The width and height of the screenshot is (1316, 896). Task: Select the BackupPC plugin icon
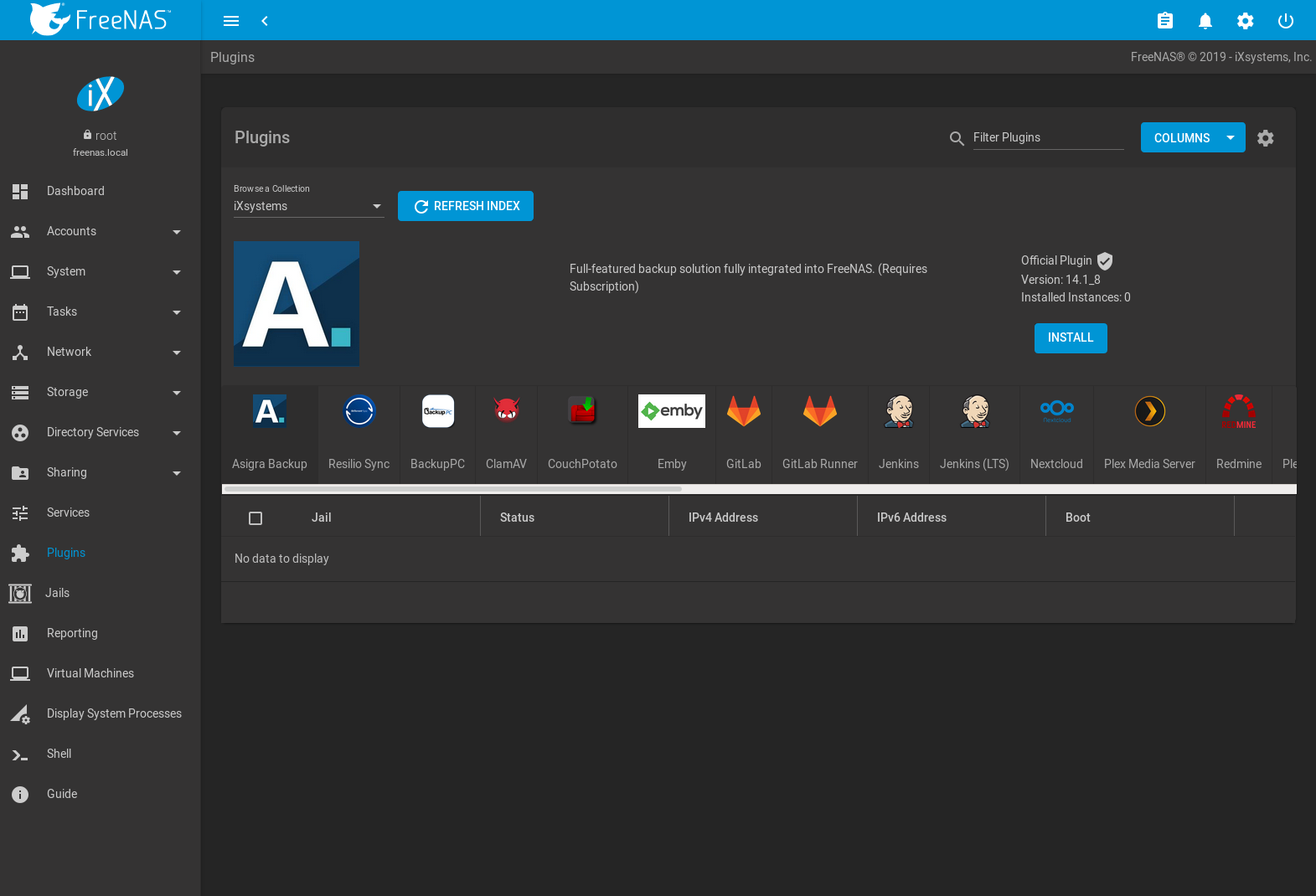(x=438, y=411)
